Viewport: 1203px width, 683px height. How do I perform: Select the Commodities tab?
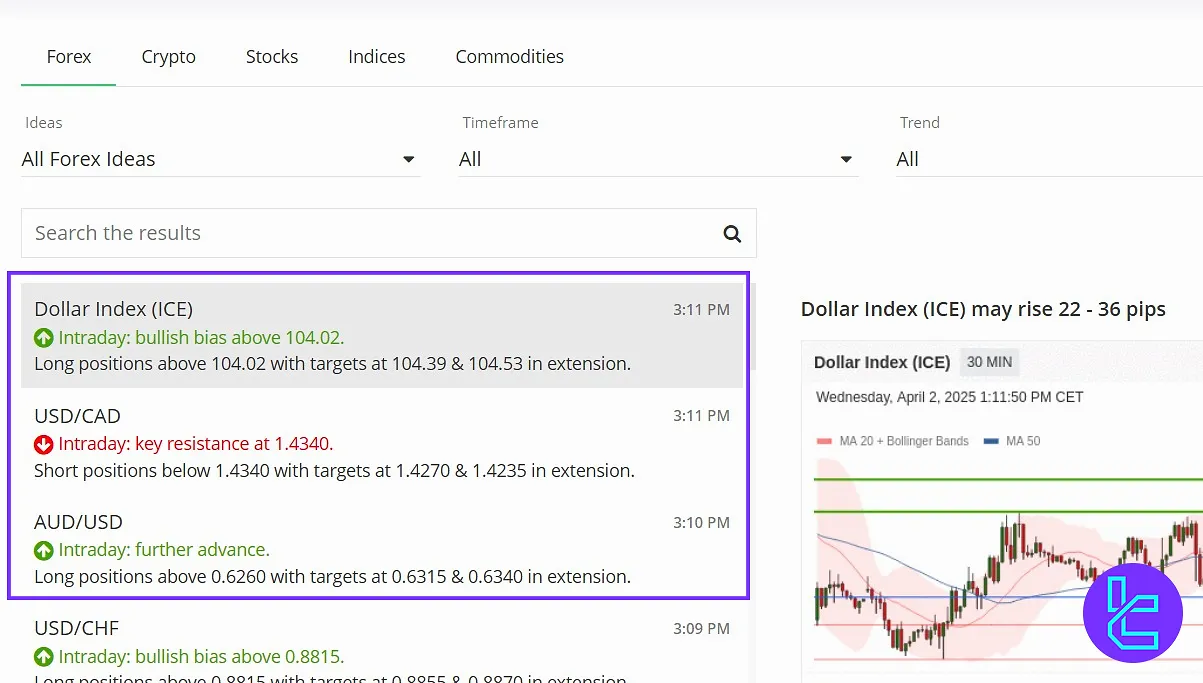pyautogui.click(x=509, y=57)
